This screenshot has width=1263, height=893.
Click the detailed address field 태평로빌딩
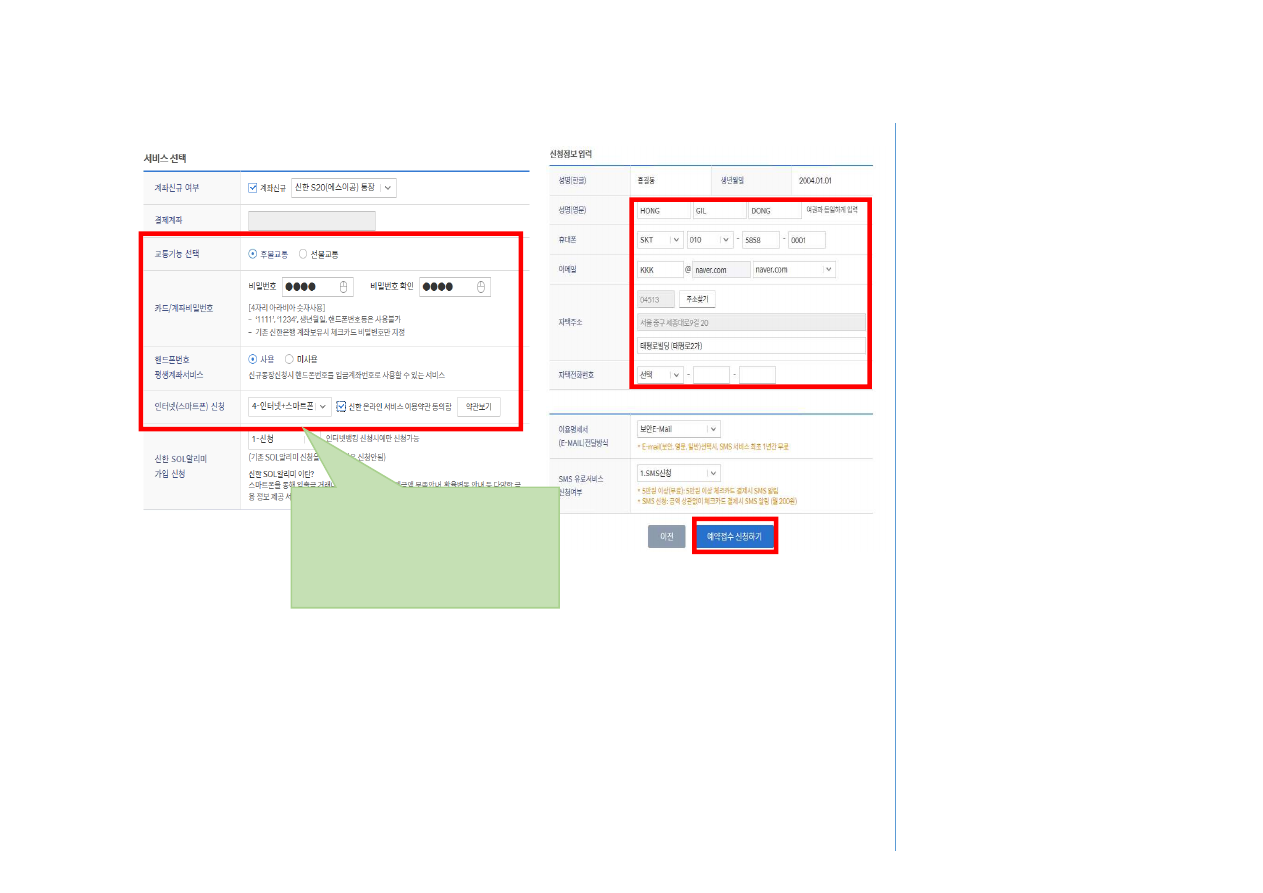pyautogui.click(x=750, y=345)
